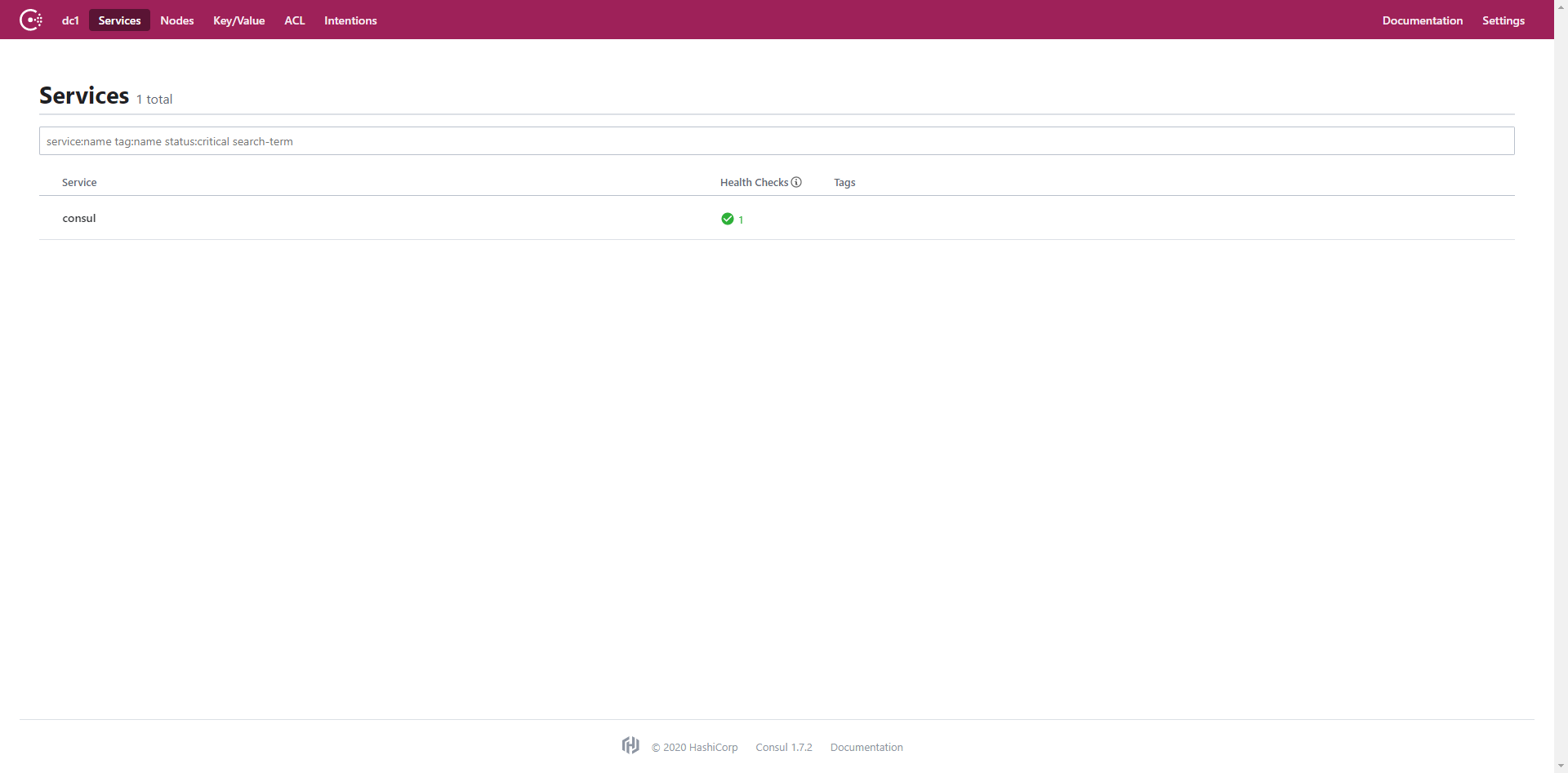Viewport: 1568px width, 773px height.
Task: Open the dc1 datacenter selector
Action: click(70, 20)
